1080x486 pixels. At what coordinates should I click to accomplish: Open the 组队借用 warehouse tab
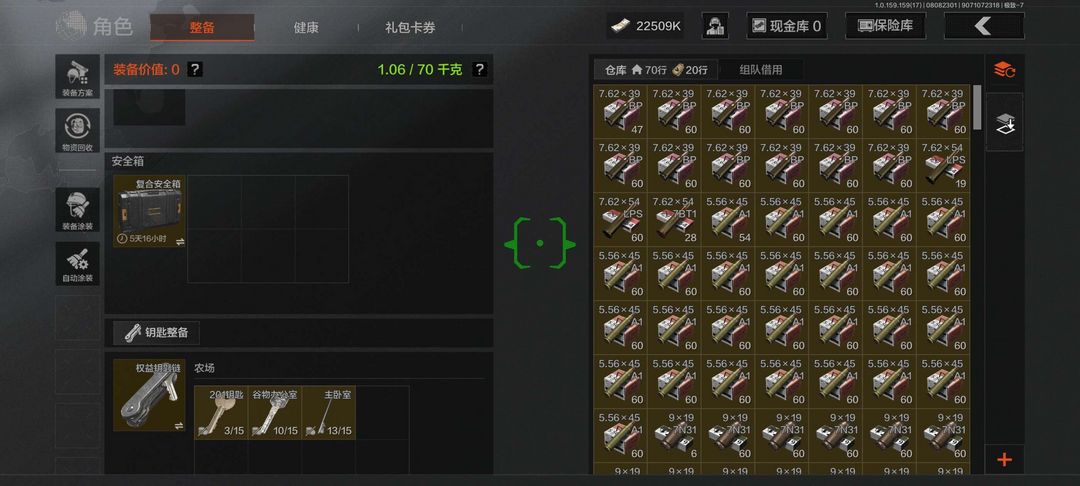tap(760, 70)
